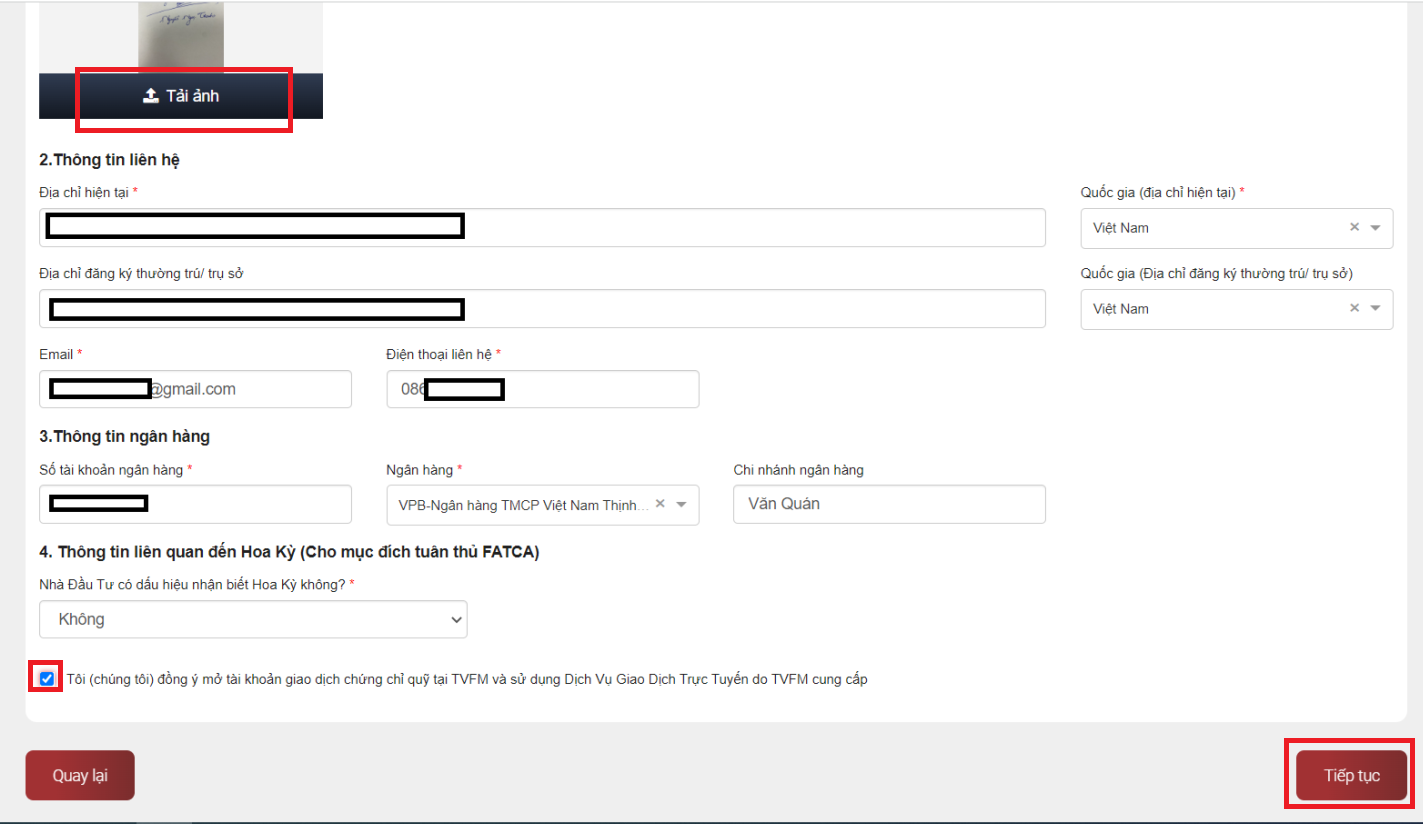Image resolution: width=1423 pixels, height=824 pixels.
Task: Clear the current address country selection
Action: point(1354,227)
